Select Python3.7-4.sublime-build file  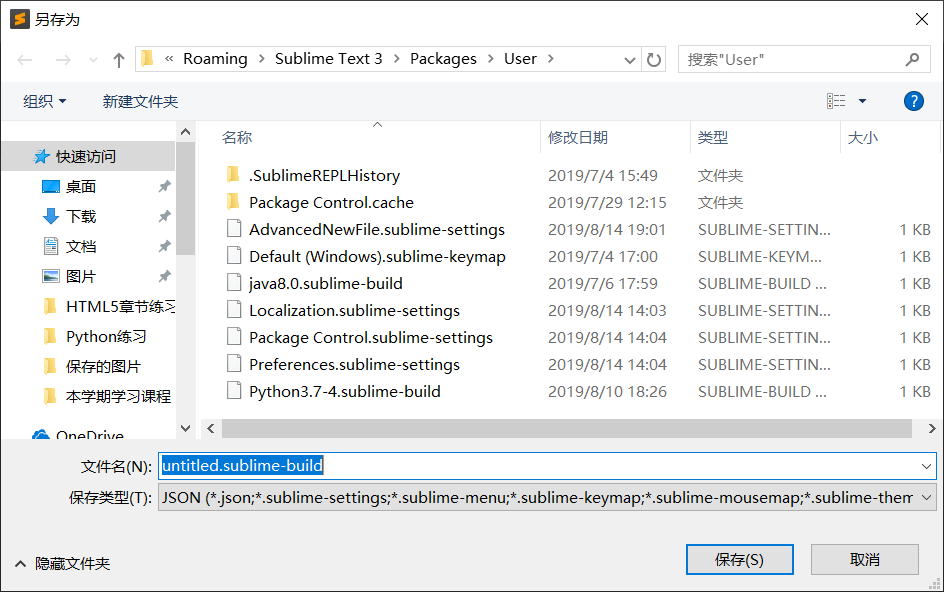[344, 391]
